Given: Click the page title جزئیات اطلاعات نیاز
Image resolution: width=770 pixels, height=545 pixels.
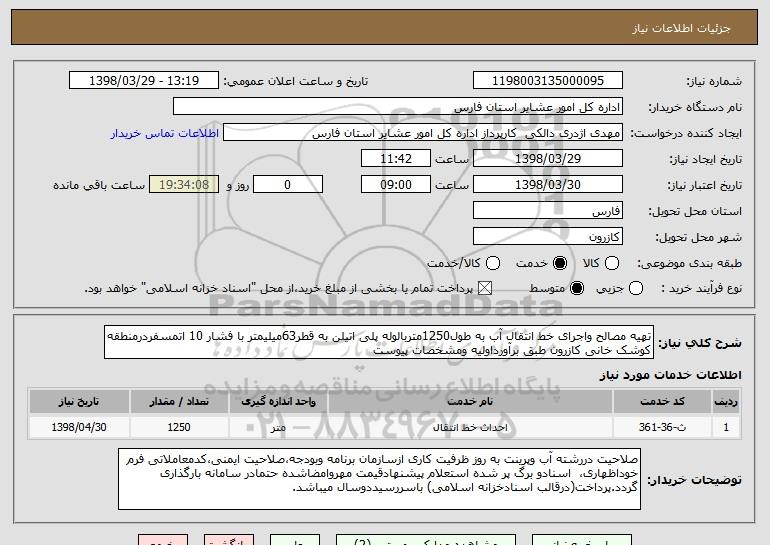Looking at the screenshot, I should point(681,28).
